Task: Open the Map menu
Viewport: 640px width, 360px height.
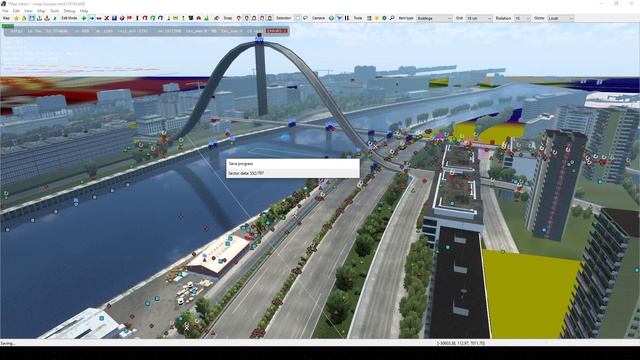Action: [x=41, y=11]
